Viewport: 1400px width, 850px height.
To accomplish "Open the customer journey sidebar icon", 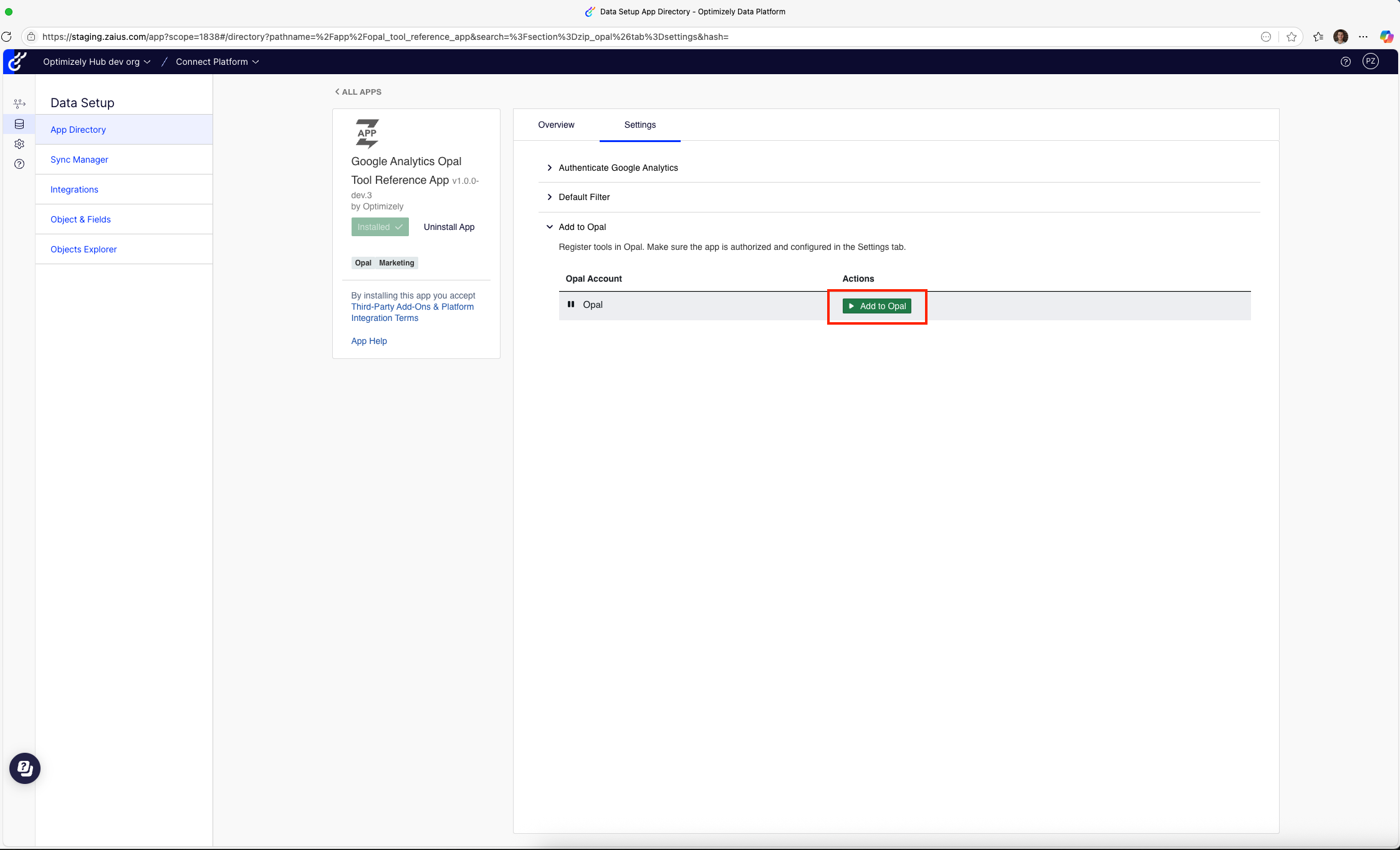I will (x=19, y=103).
